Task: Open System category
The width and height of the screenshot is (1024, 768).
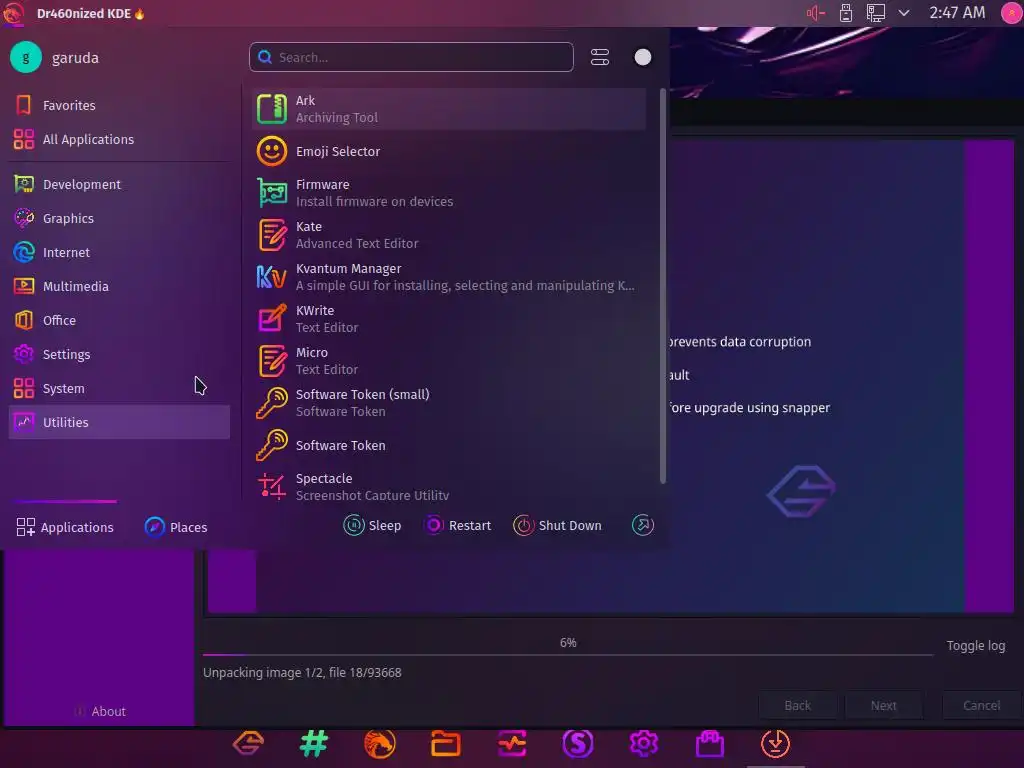Action: tap(119, 388)
